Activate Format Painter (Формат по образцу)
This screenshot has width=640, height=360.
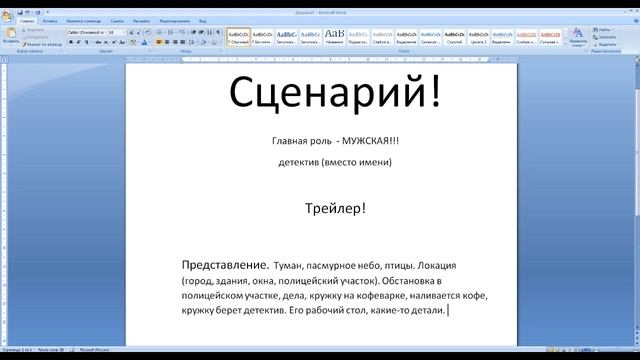[42, 44]
